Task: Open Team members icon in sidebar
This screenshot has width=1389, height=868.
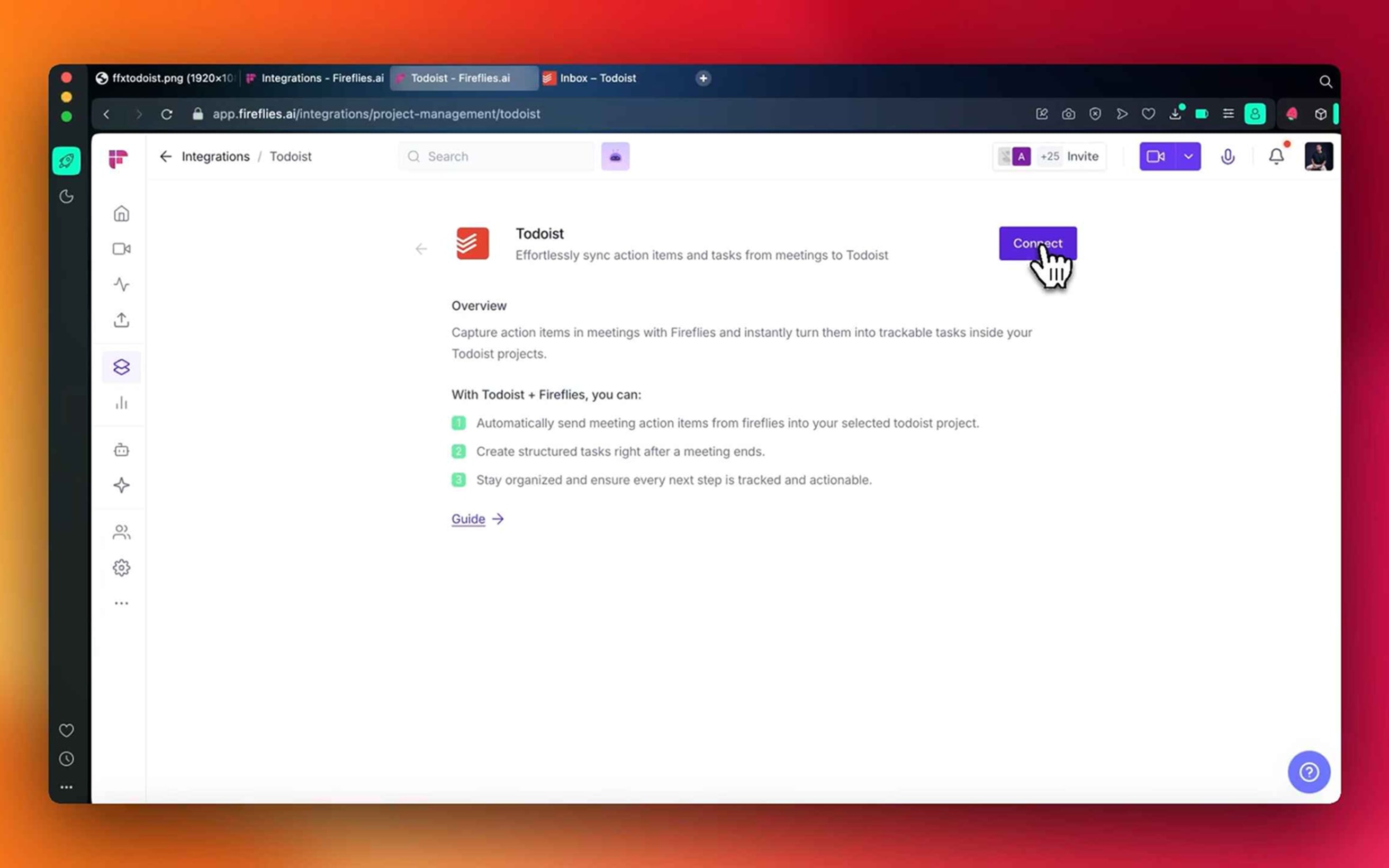Action: click(121, 532)
